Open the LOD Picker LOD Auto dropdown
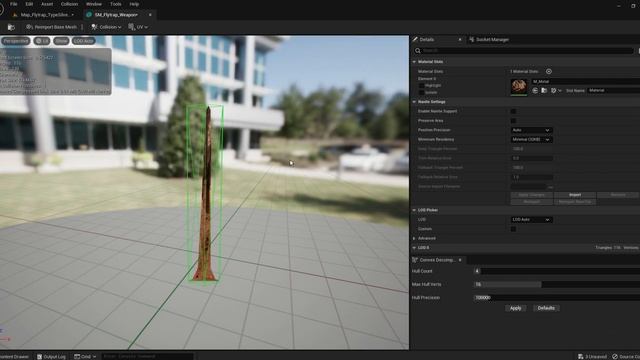 pos(531,220)
